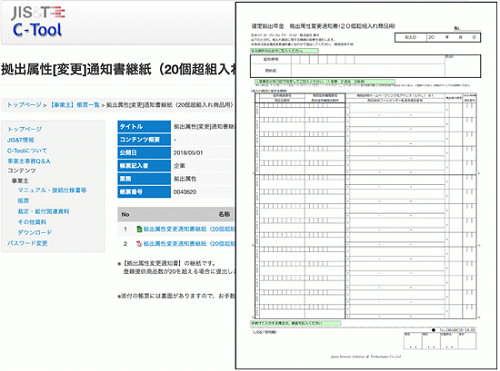This screenshot has width=500, height=371.
Task: Go to トップページ in the breadcrumb
Action: coord(24,105)
